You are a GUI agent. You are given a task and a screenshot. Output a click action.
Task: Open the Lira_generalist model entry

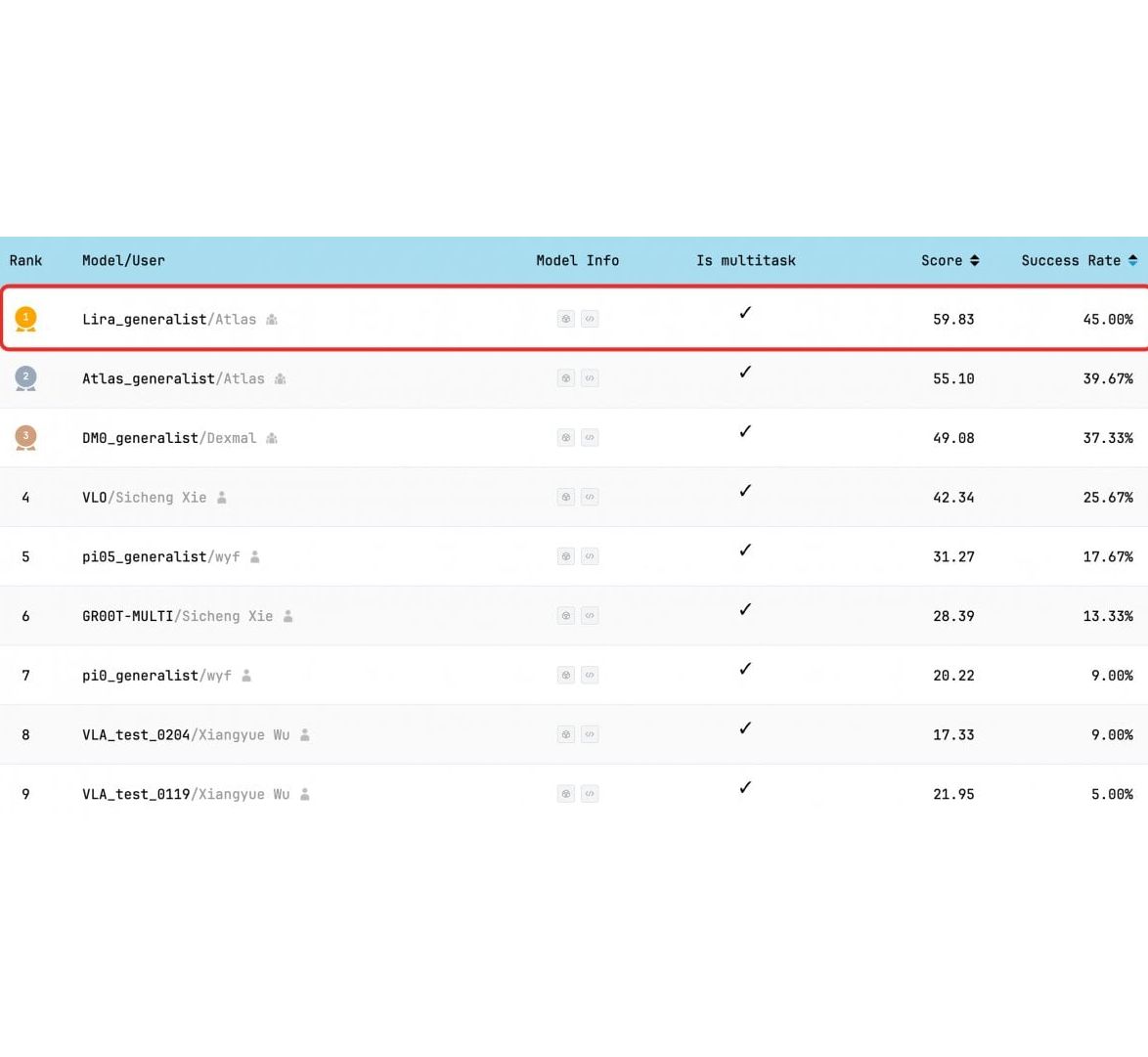[x=144, y=319]
